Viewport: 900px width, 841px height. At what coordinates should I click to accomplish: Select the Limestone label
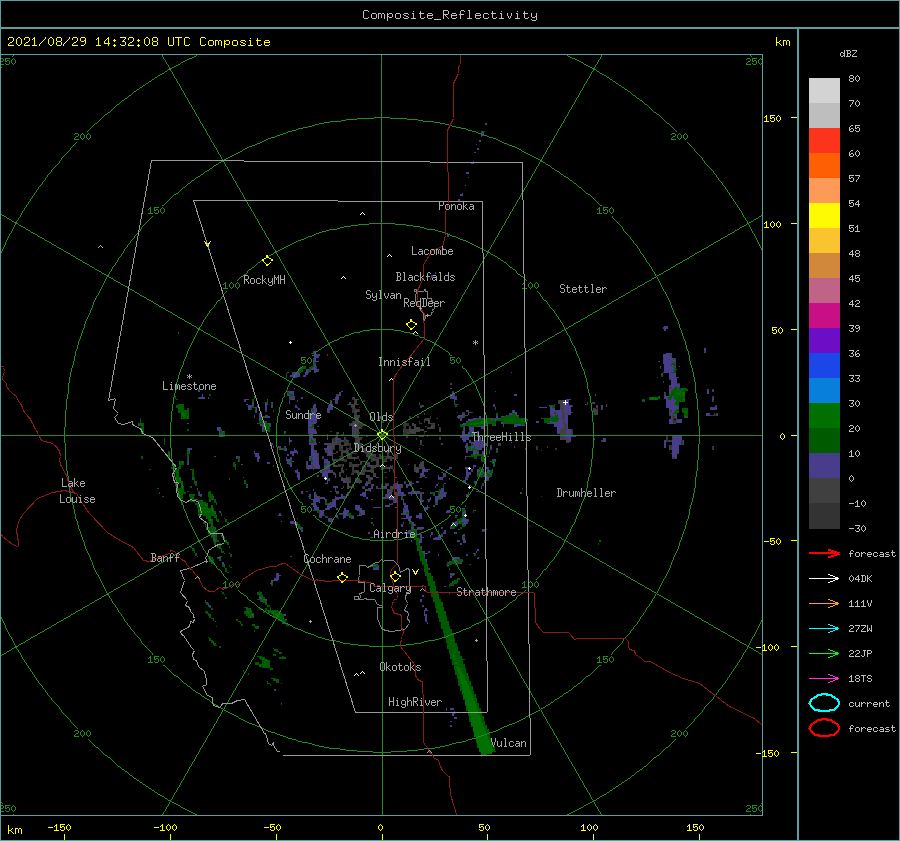click(189, 386)
